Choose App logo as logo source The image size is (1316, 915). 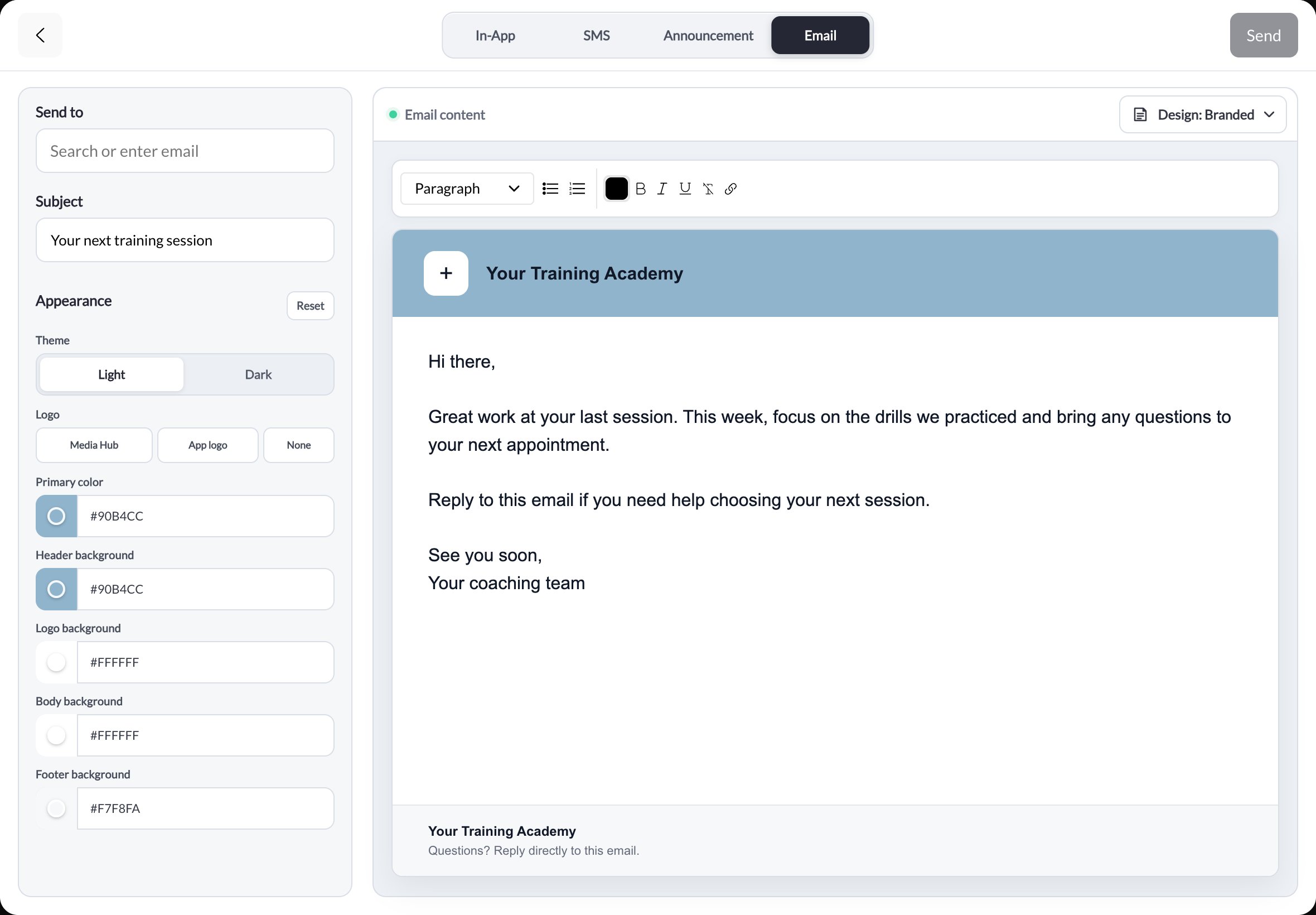click(x=208, y=445)
